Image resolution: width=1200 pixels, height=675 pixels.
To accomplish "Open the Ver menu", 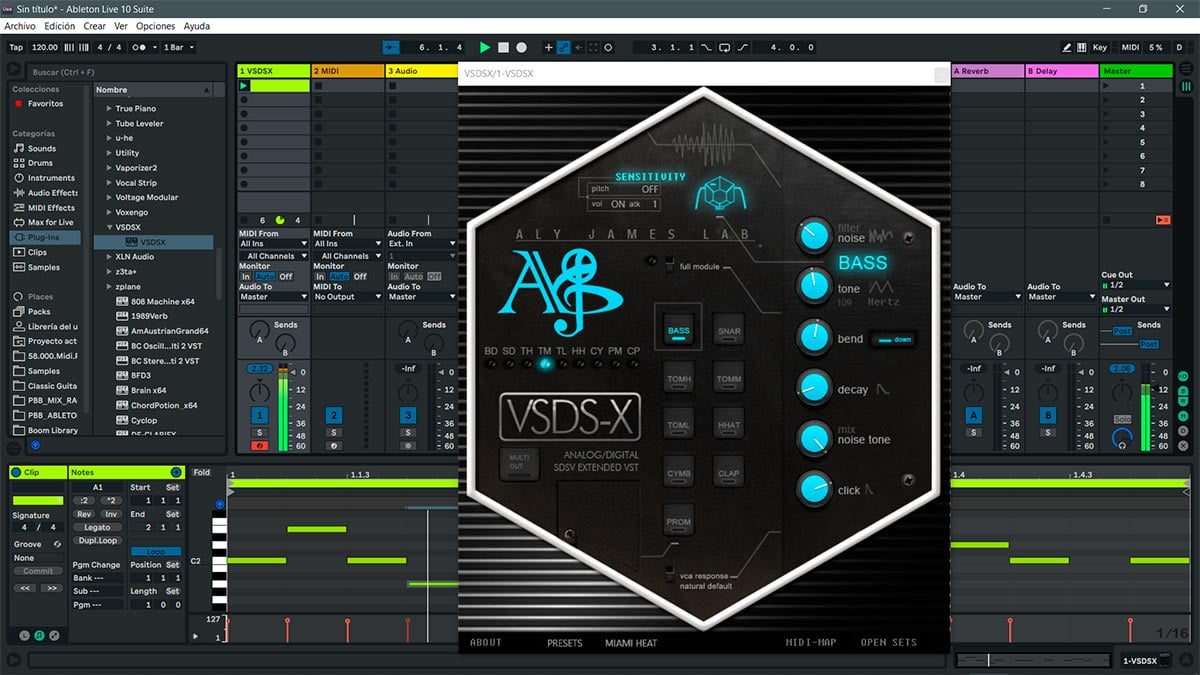I will [x=121, y=26].
